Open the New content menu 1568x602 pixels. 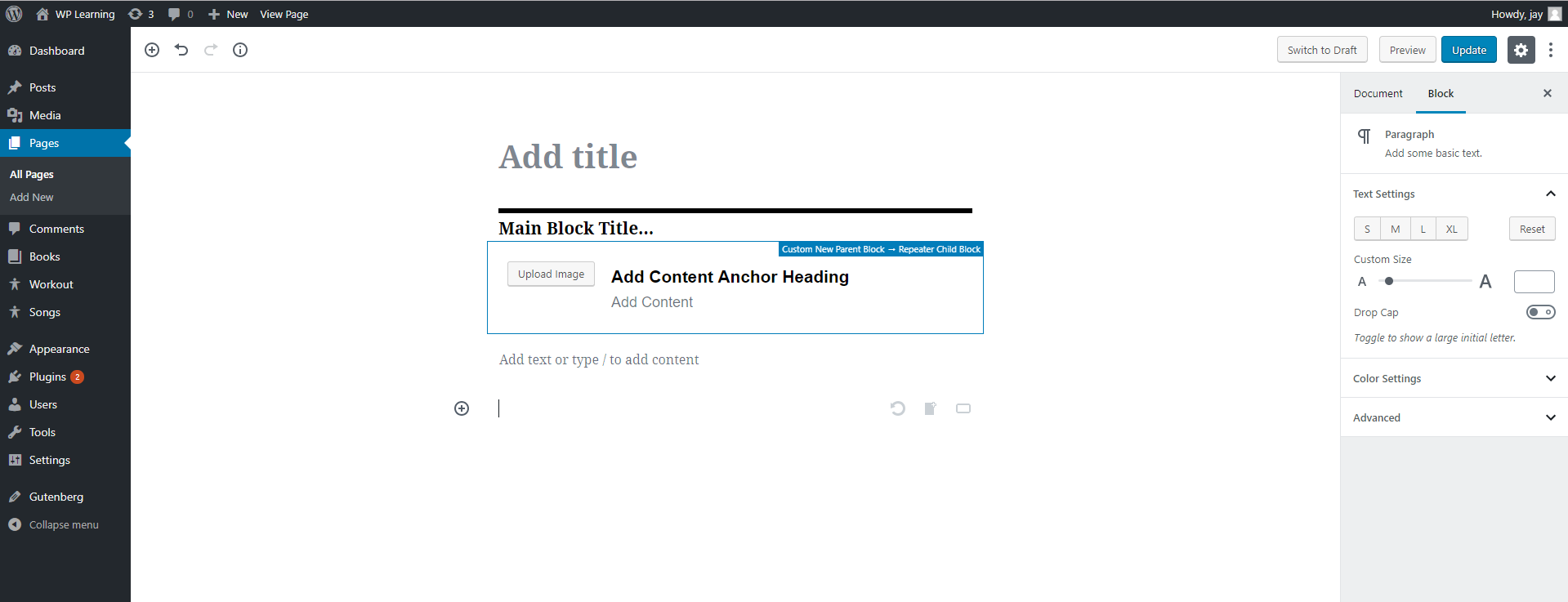point(228,14)
